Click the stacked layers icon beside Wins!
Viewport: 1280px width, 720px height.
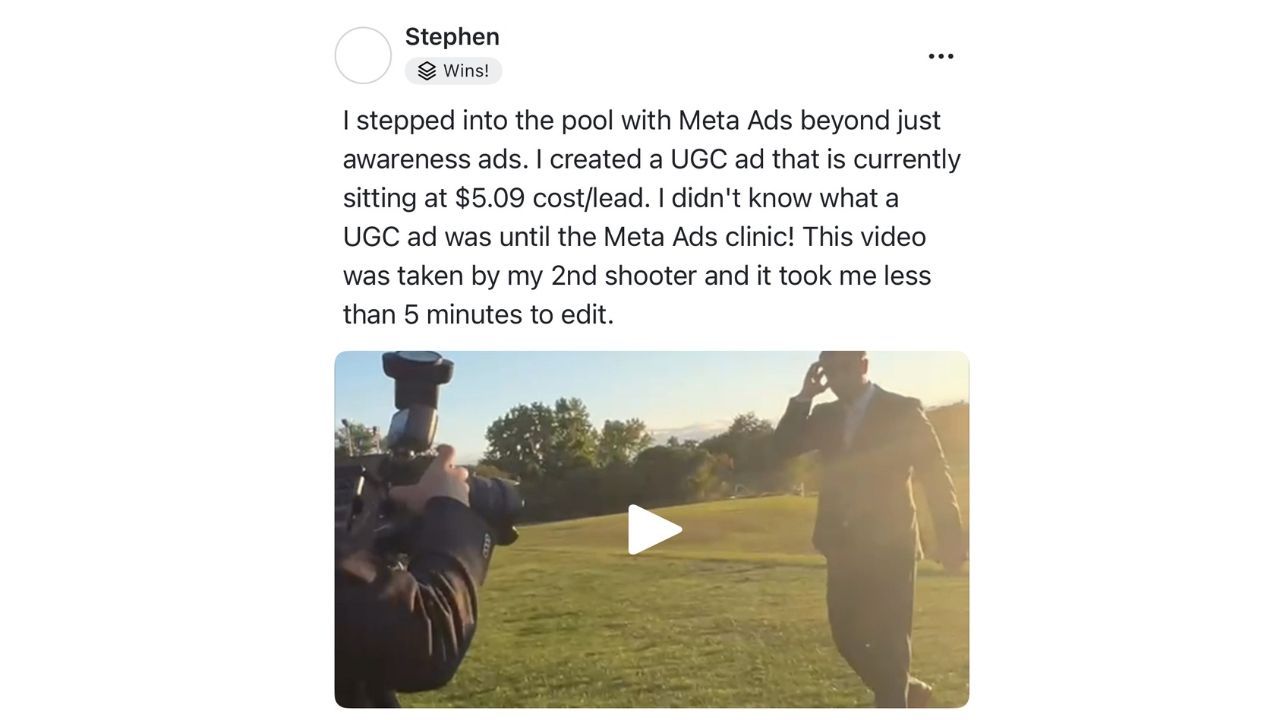pyautogui.click(x=427, y=71)
